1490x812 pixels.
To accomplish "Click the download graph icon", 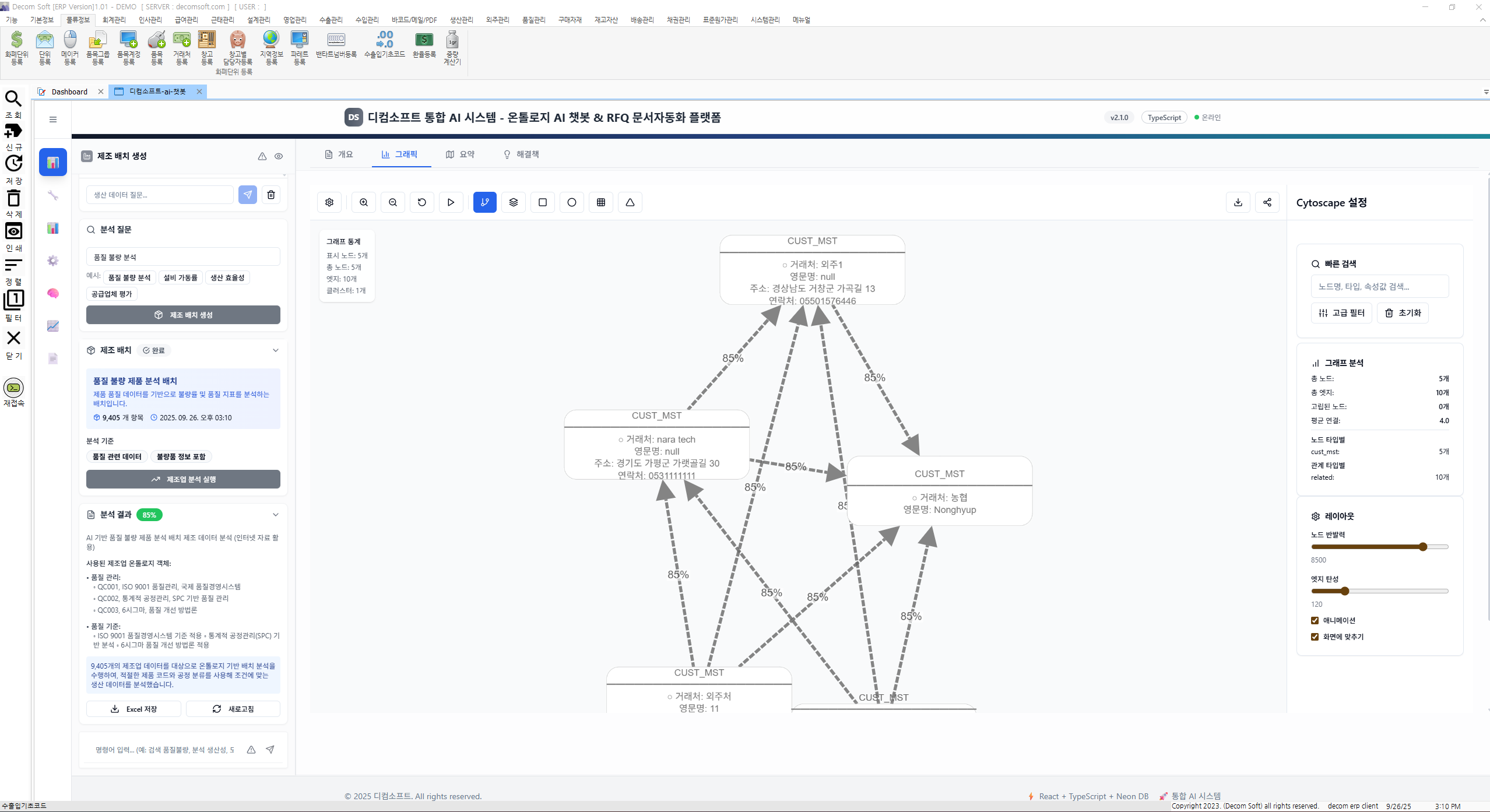I will pos(1238,202).
